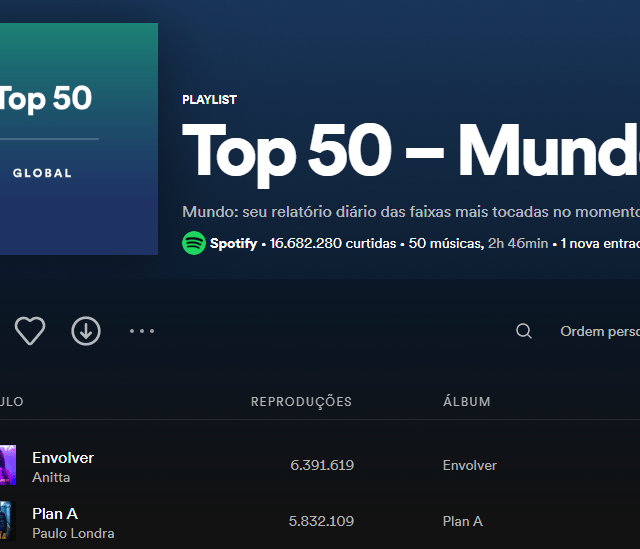Search in playlist with the magnifier icon
Viewport: 640px width, 549px height.
(524, 331)
